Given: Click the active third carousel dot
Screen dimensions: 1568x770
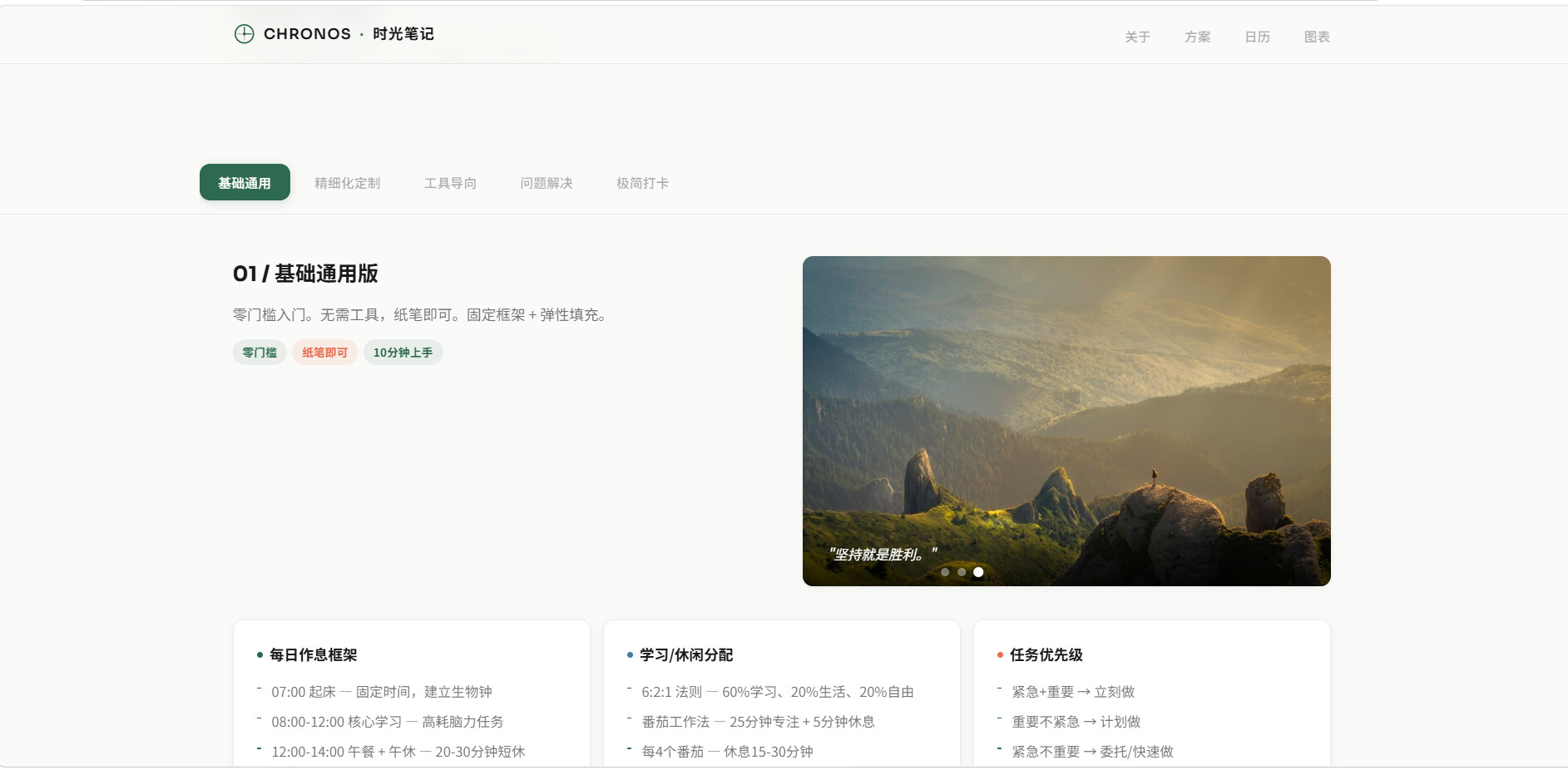Looking at the screenshot, I should click(978, 572).
